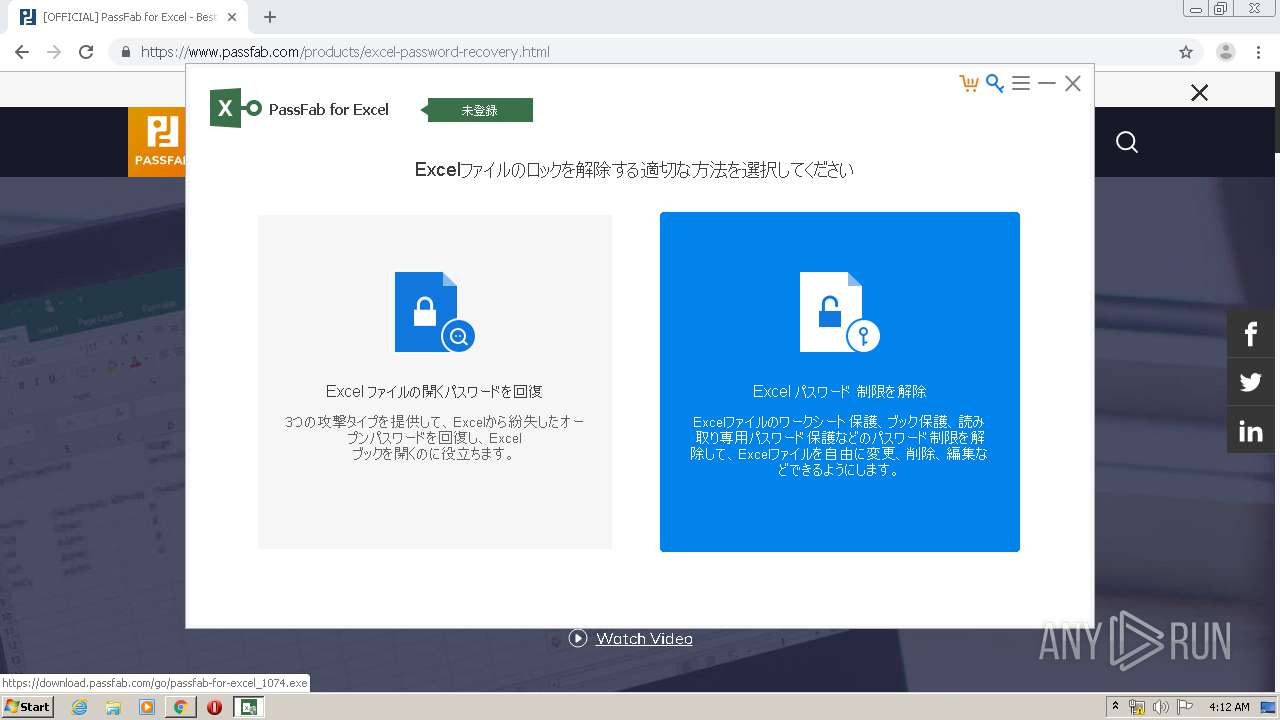The image size is (1280, 720).
Task: Select the Excel open-password recovery card
Action: click(x=435, y=382)
